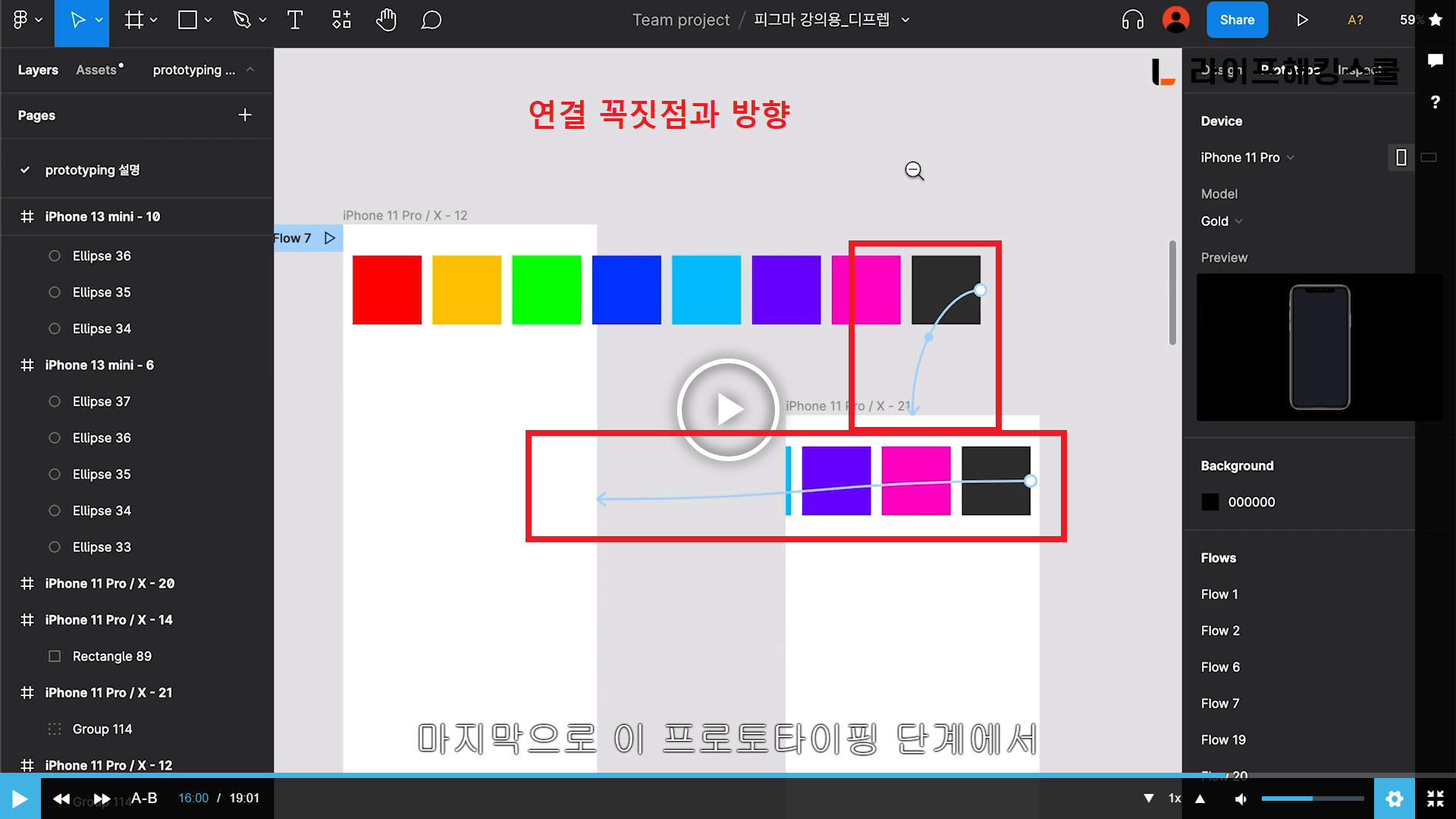Select the Hand tool
This screenshot has height=819, width=1456.
point(386,20)
